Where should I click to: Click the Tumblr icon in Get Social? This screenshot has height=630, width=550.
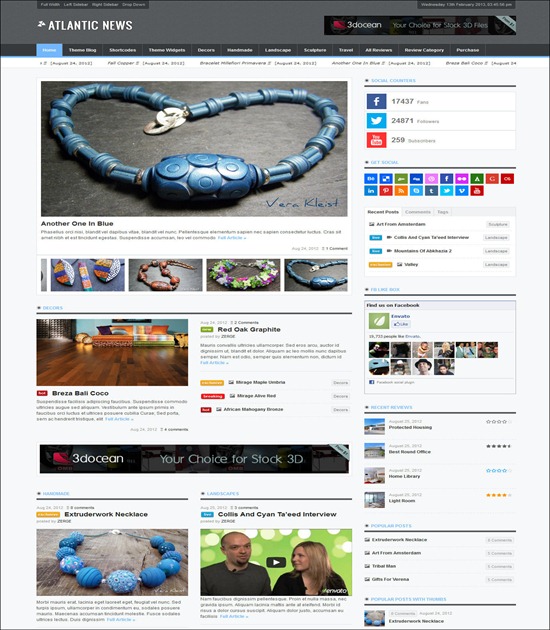coord(431,190)
